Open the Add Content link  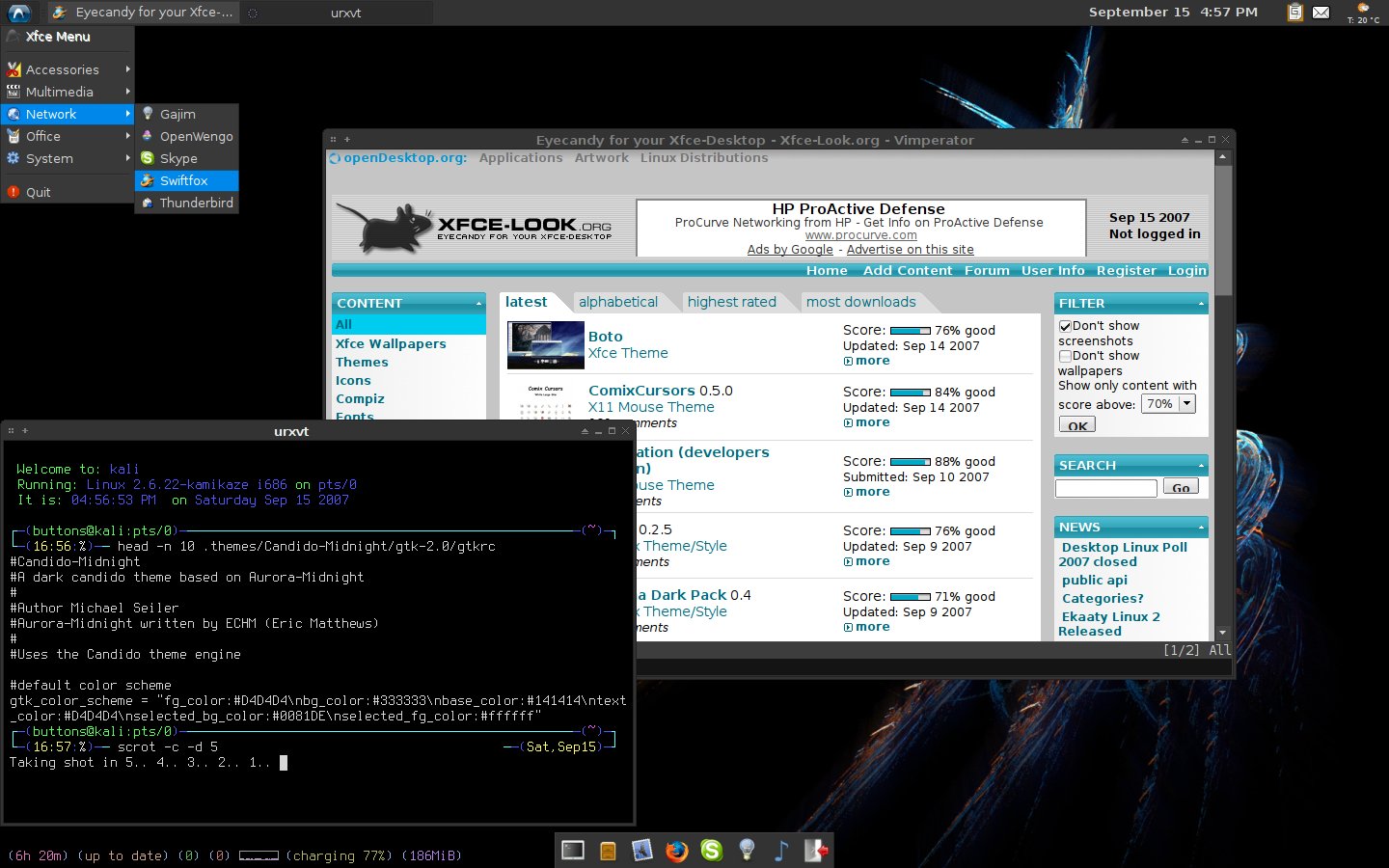(908, 271)
